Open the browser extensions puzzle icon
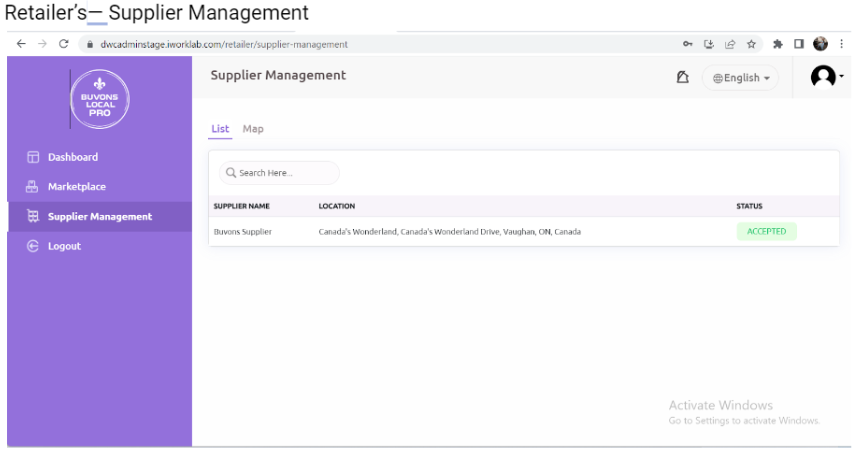The width and height of the screenshot is (857, 452). tap(777, 44)
